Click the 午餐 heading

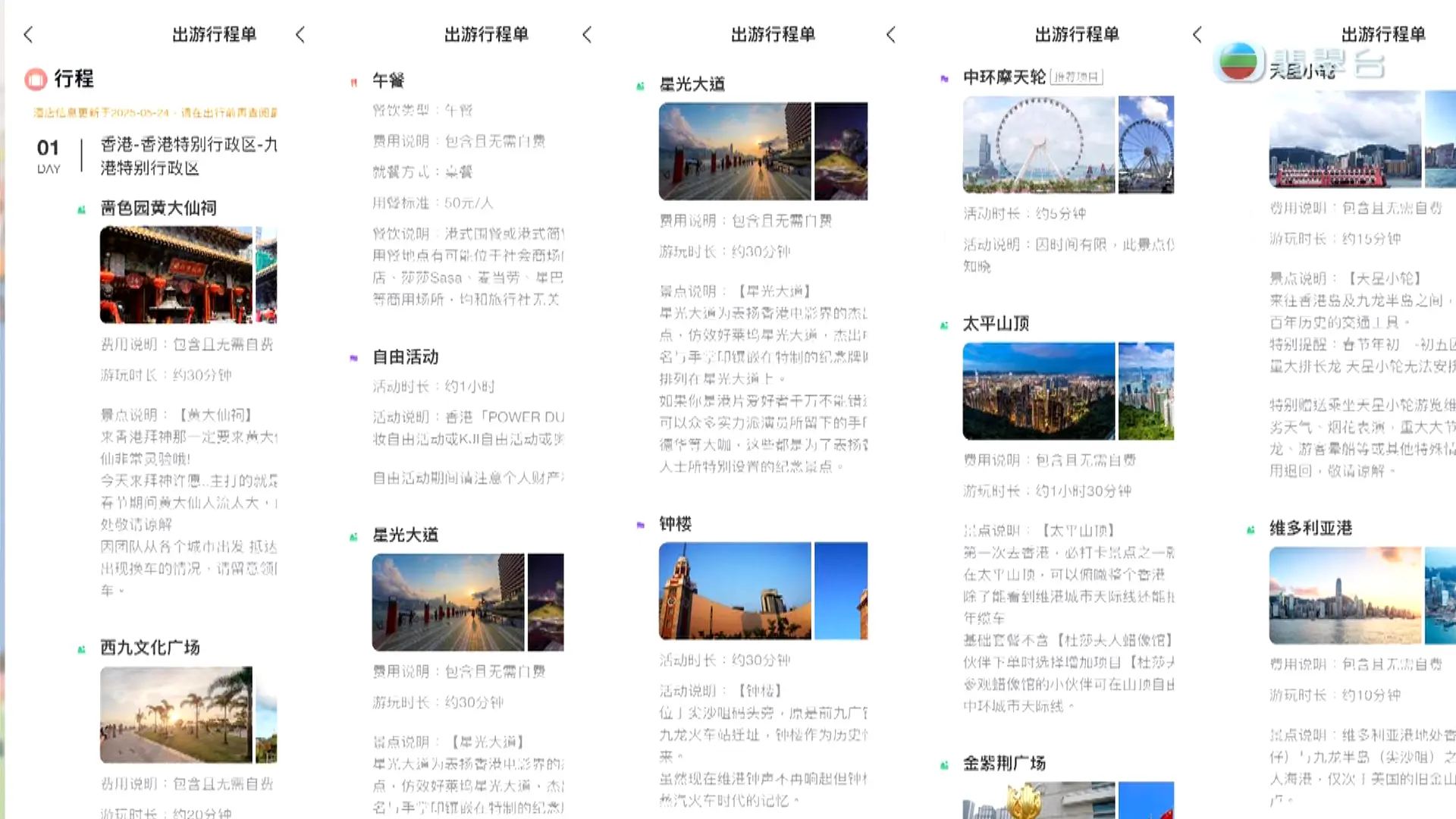(x=388, y=80)
